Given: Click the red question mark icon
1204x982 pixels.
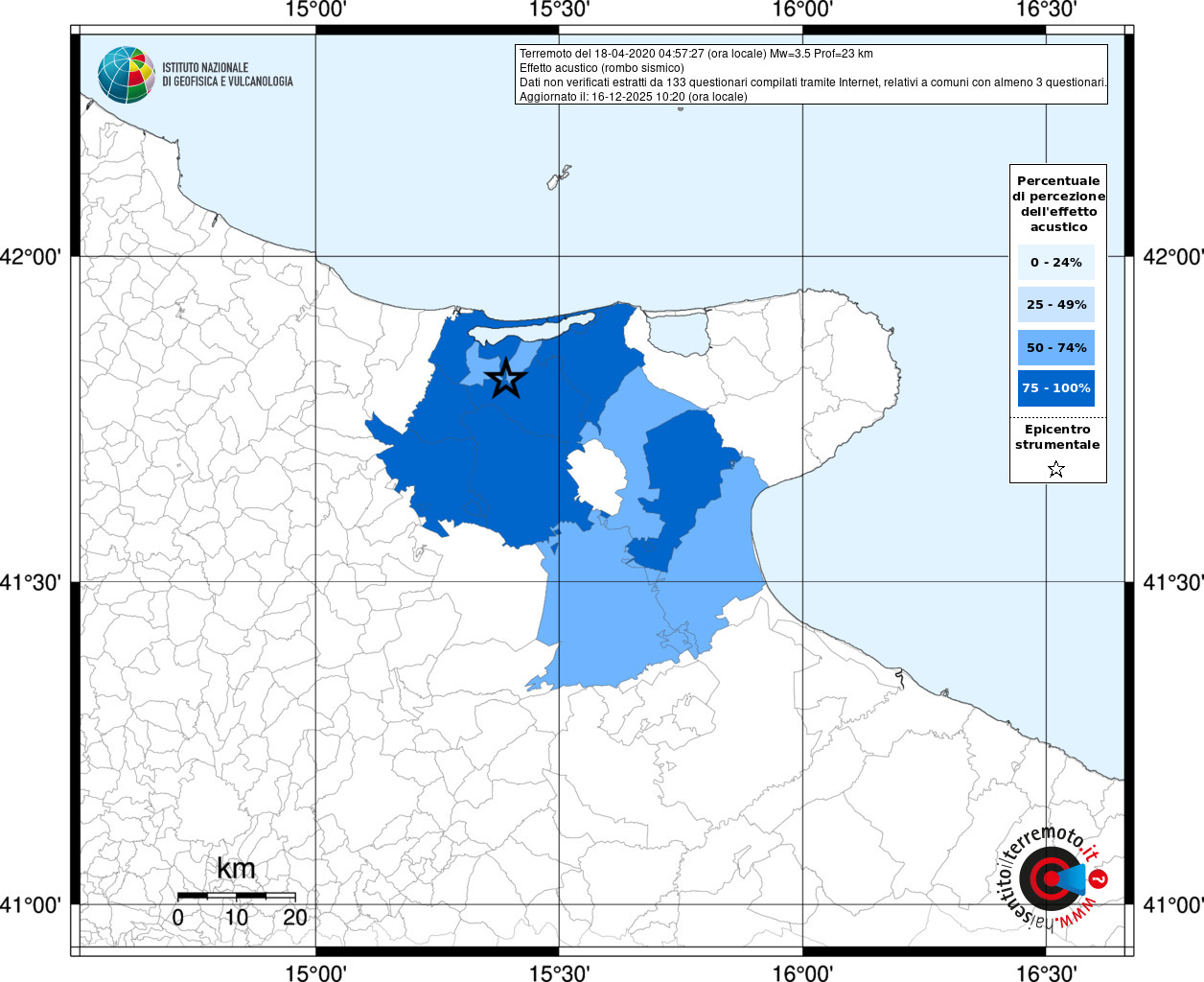Looking at the screenshot, I should pyautogui.click(x=1100, y=878).
